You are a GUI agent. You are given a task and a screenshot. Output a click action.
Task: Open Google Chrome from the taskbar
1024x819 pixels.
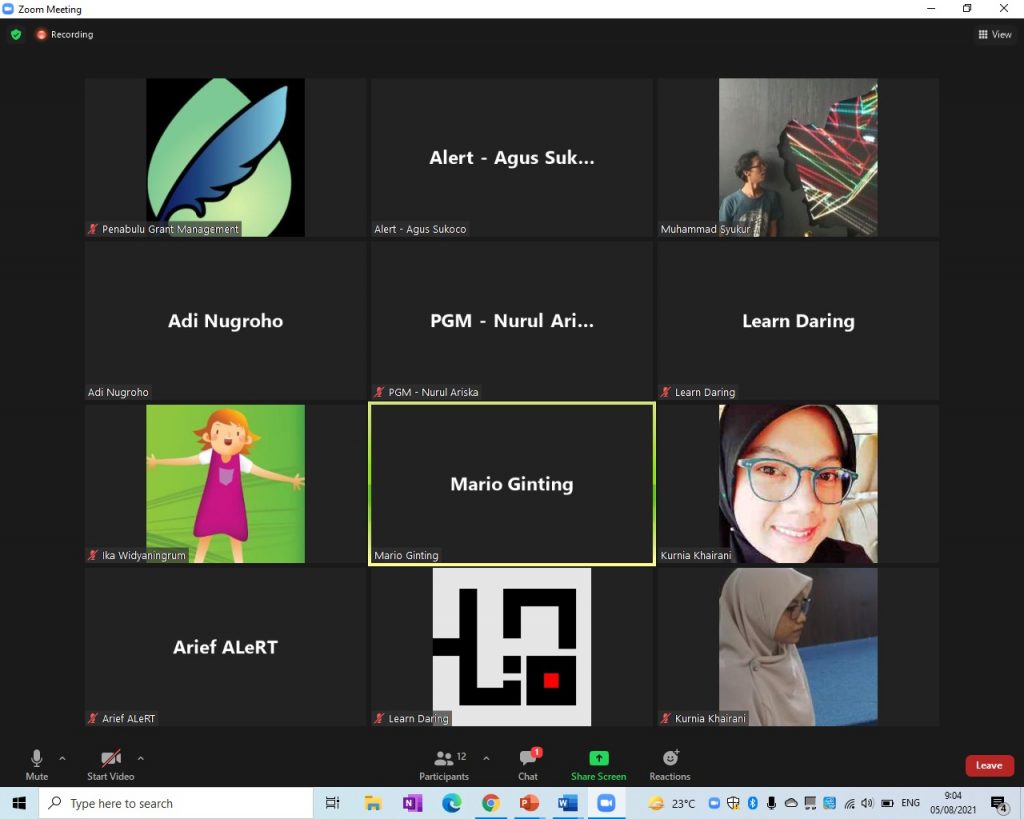point(490,803)
